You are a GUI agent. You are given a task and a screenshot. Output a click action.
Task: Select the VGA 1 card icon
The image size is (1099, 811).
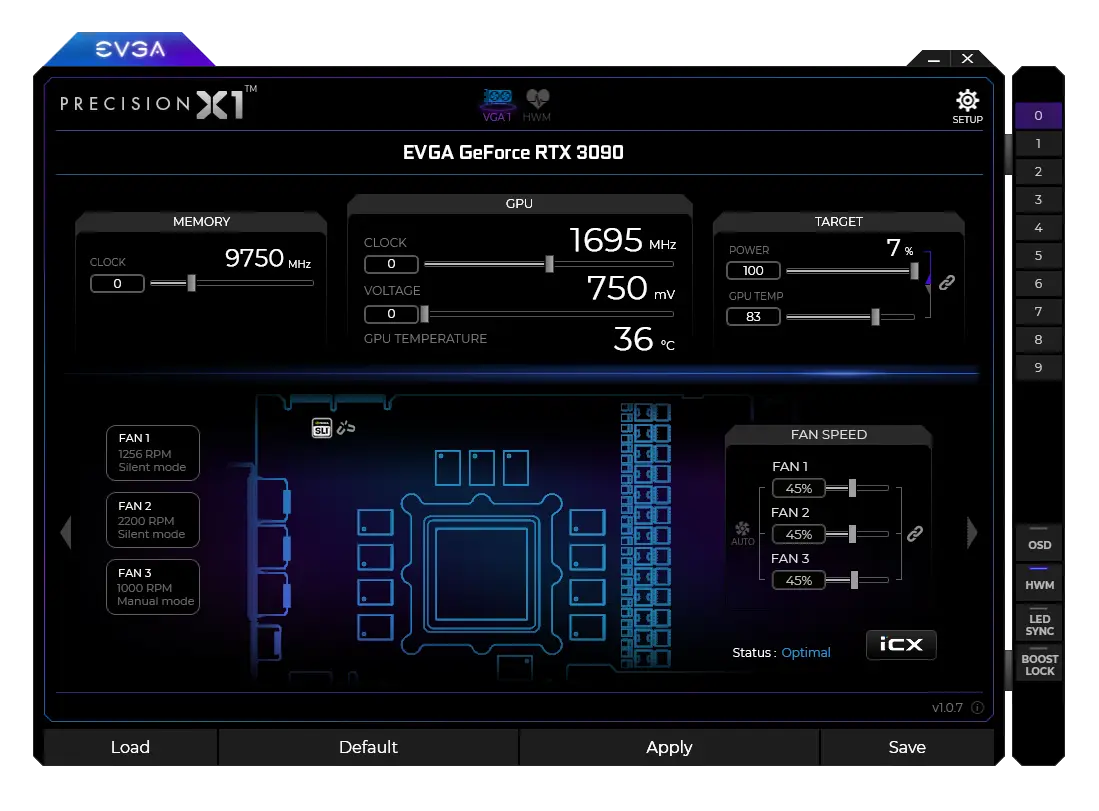click(497, 105)
